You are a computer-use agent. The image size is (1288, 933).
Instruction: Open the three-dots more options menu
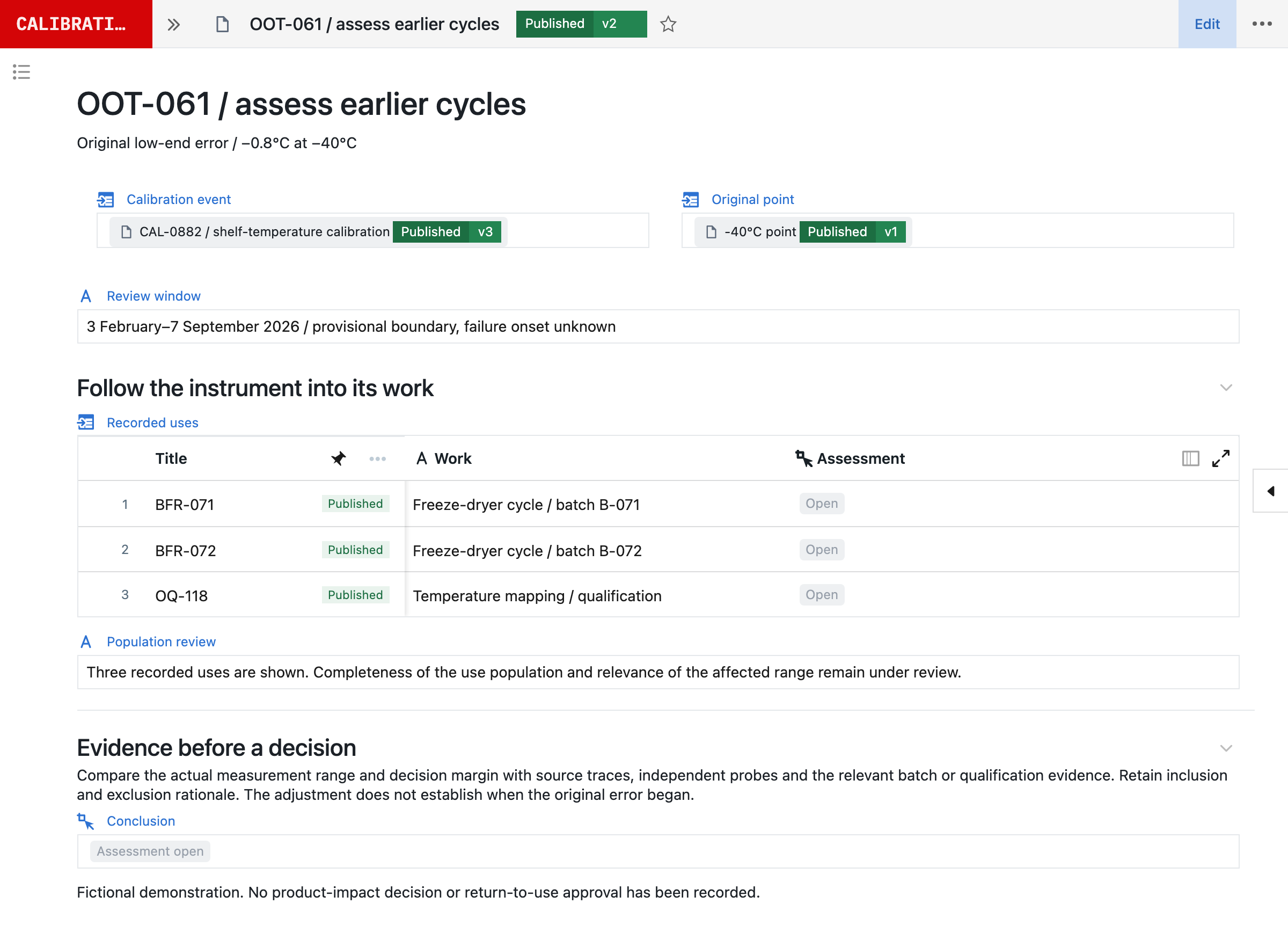click(x=1262, y=24)
